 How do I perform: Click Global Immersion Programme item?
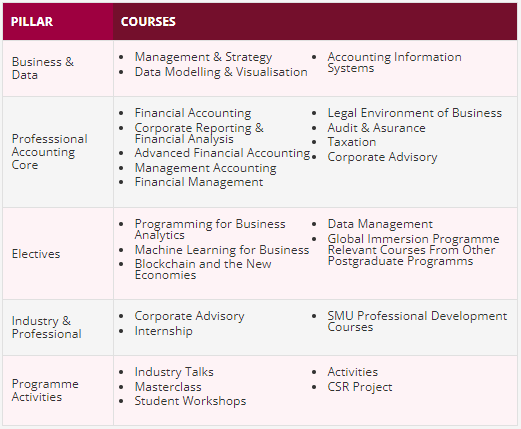[413, 239]
